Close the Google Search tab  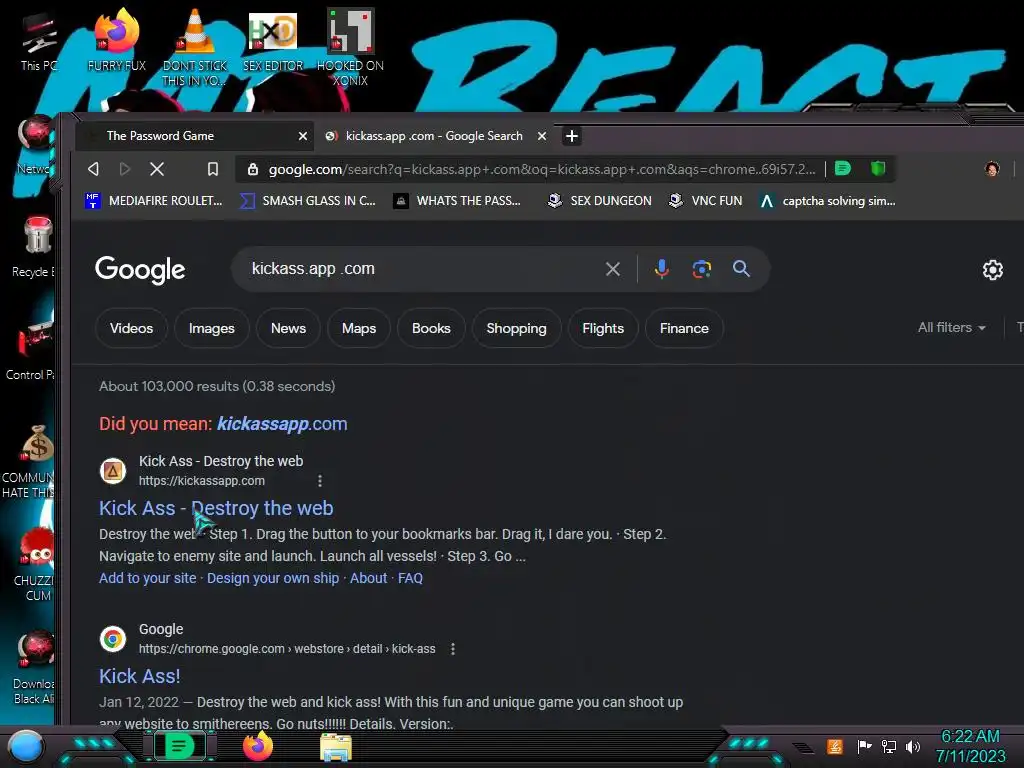coord(541,136)
